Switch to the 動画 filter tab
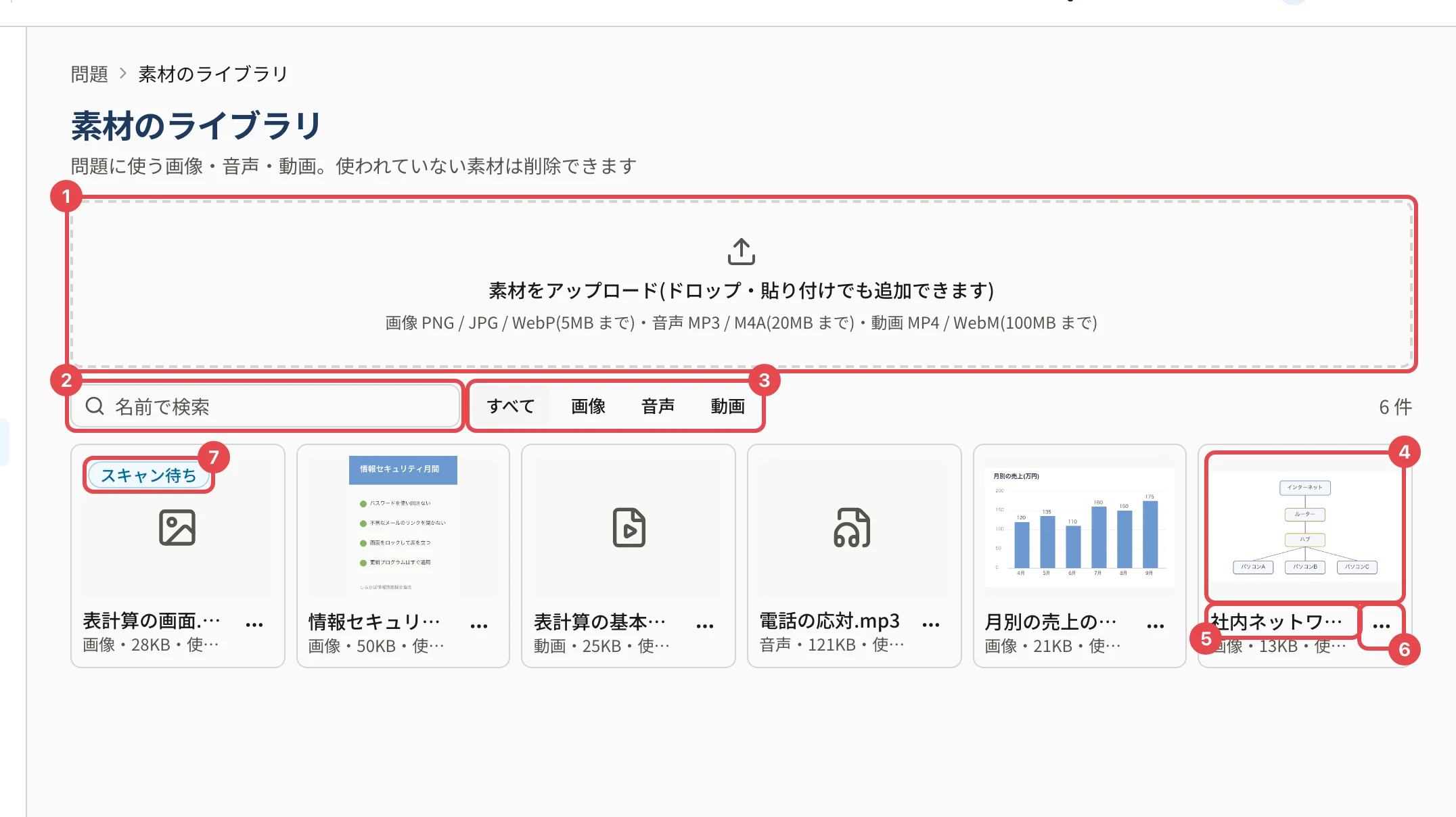The width and height of the screenshot is (1456, 817). [x=728, y=406]
